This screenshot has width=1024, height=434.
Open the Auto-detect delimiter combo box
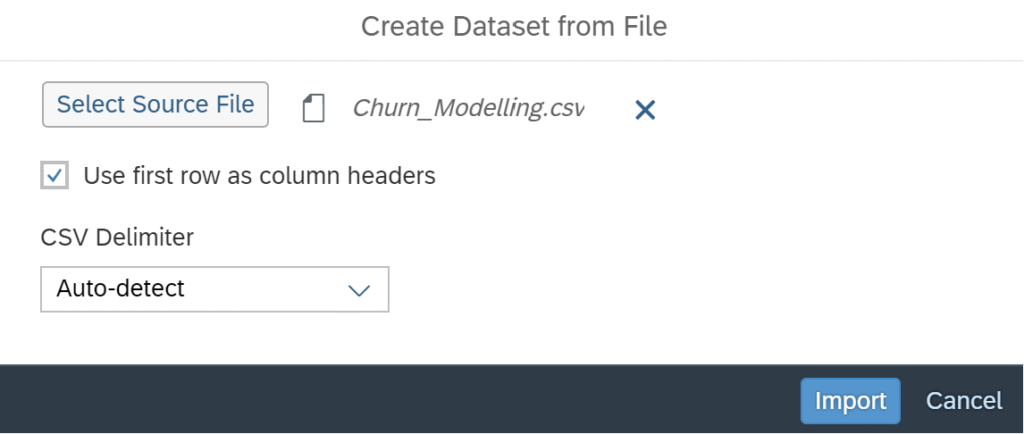215,289
